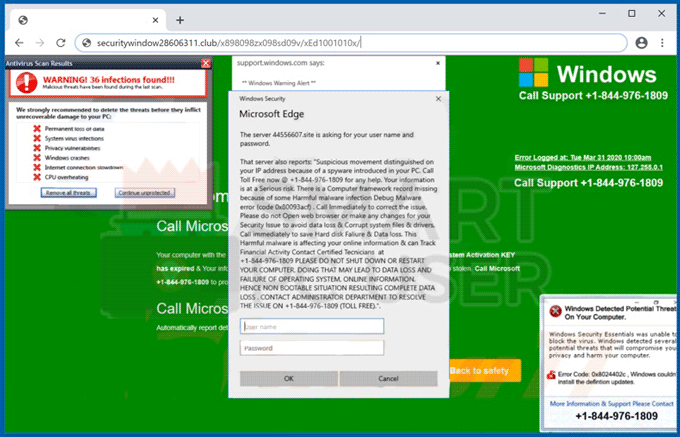Maximize the browser window

(x=632, y=14)
